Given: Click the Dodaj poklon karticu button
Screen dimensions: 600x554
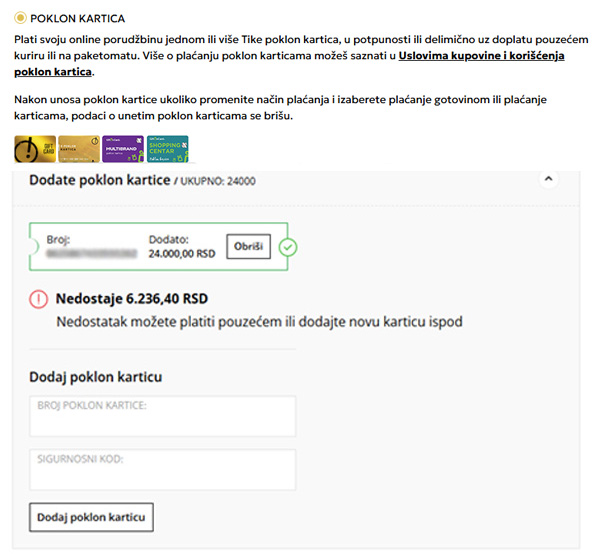Looking at the screenshot, I should point(91,517).
